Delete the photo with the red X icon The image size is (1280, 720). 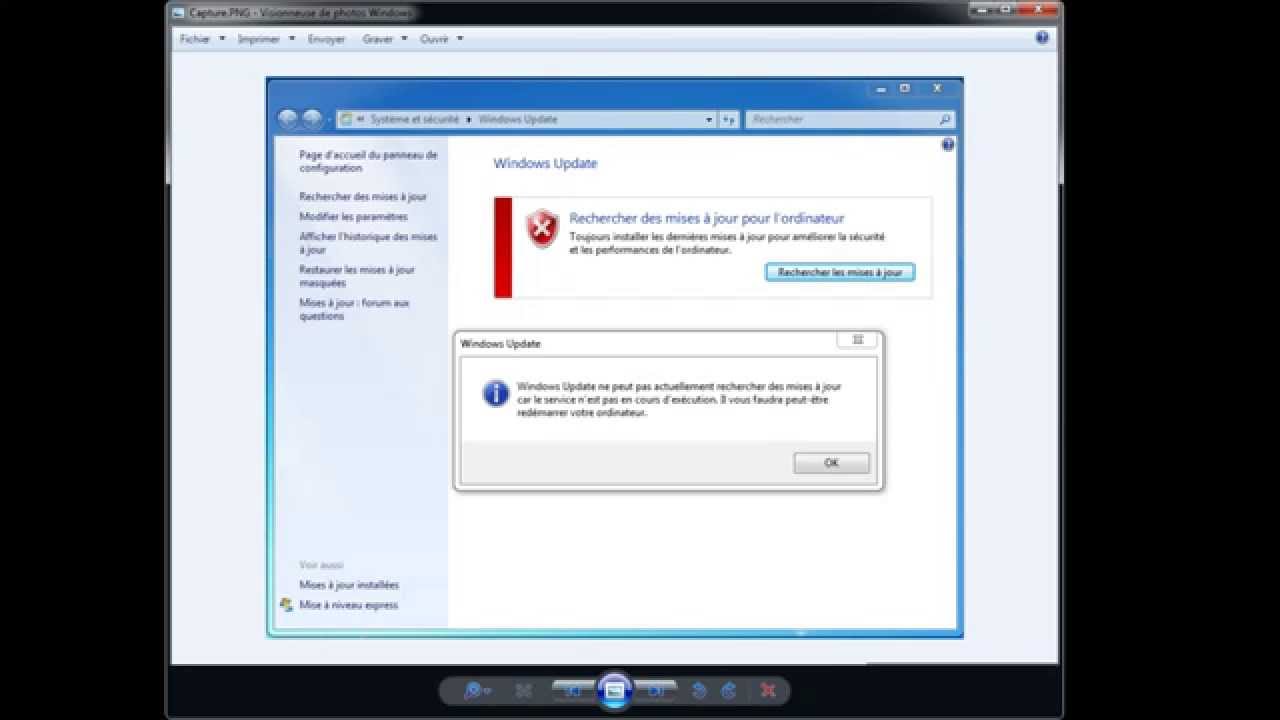(x=768, y=690)
